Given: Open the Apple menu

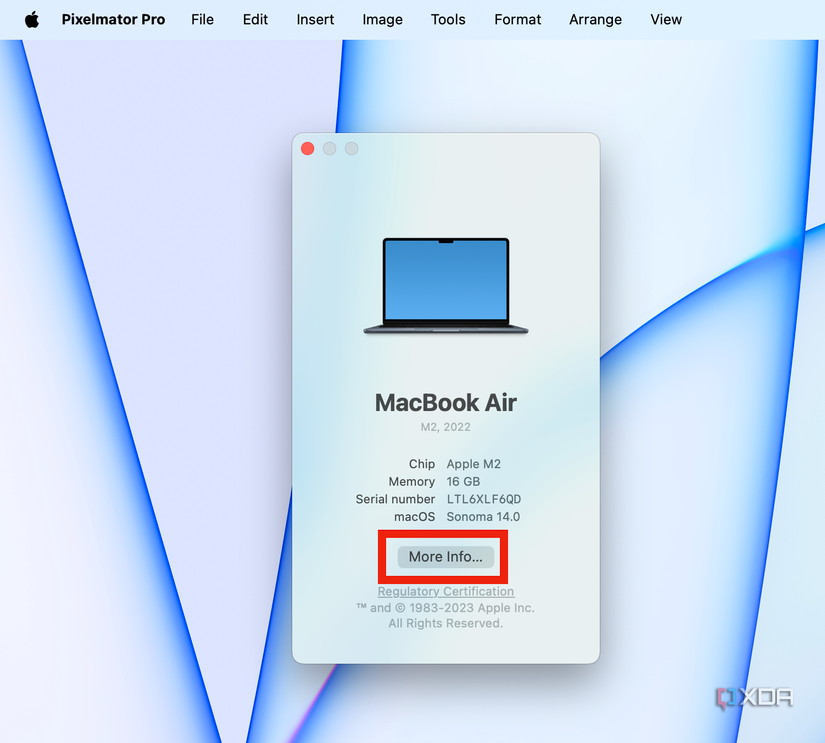Looking at the screenshot, I should click(30, 19).
